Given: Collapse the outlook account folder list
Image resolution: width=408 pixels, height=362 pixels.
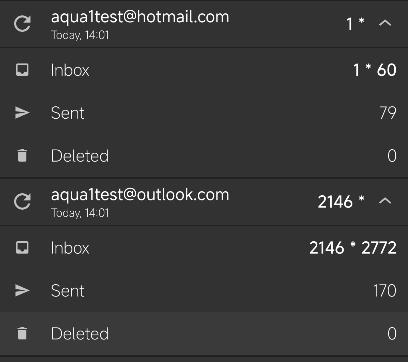Looking at the screenshot, I should click(385, 201).
